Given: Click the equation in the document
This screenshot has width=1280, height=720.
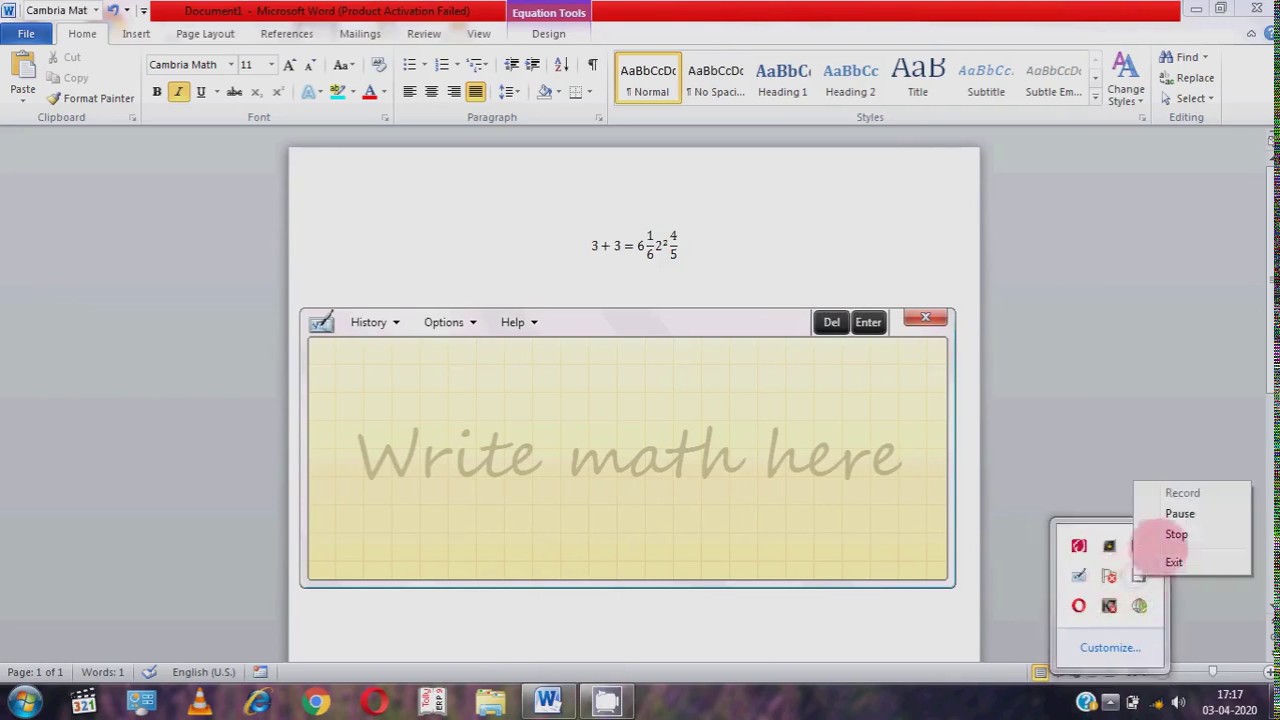Looking at the screenshot, I should (x=634, y=245).
